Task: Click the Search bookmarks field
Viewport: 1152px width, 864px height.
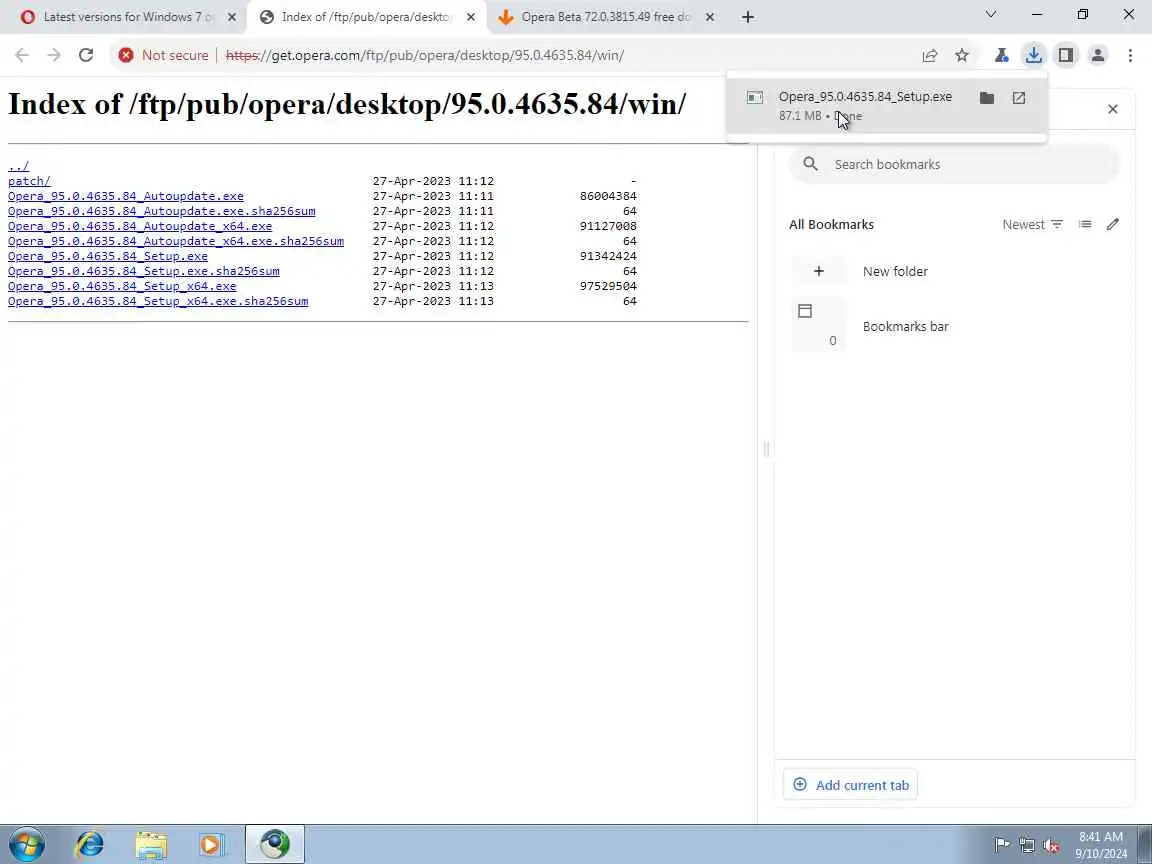Action: click(954, 164)
